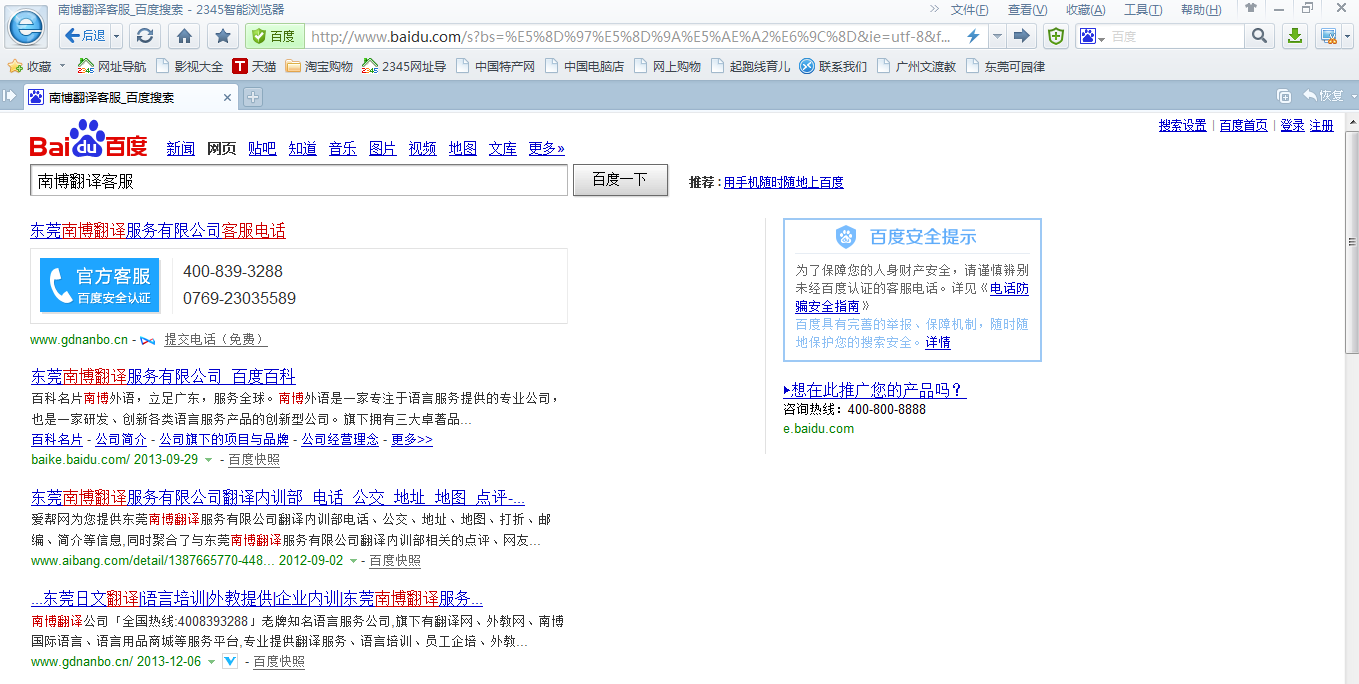Screen dimensions: 1359x684
Task: Open the skin shirt icon in title bar
Action: 1250,8
